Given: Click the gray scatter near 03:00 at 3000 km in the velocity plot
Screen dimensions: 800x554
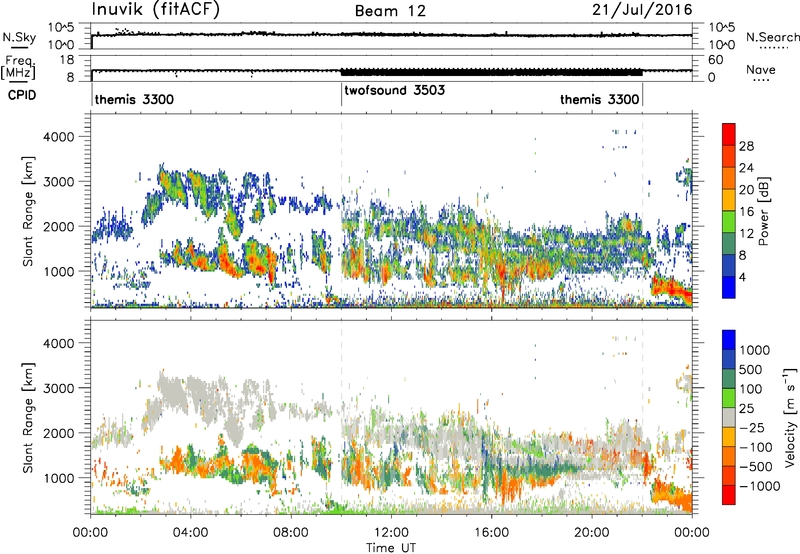Looking at the screenshot, I should [x=173, y=390].
